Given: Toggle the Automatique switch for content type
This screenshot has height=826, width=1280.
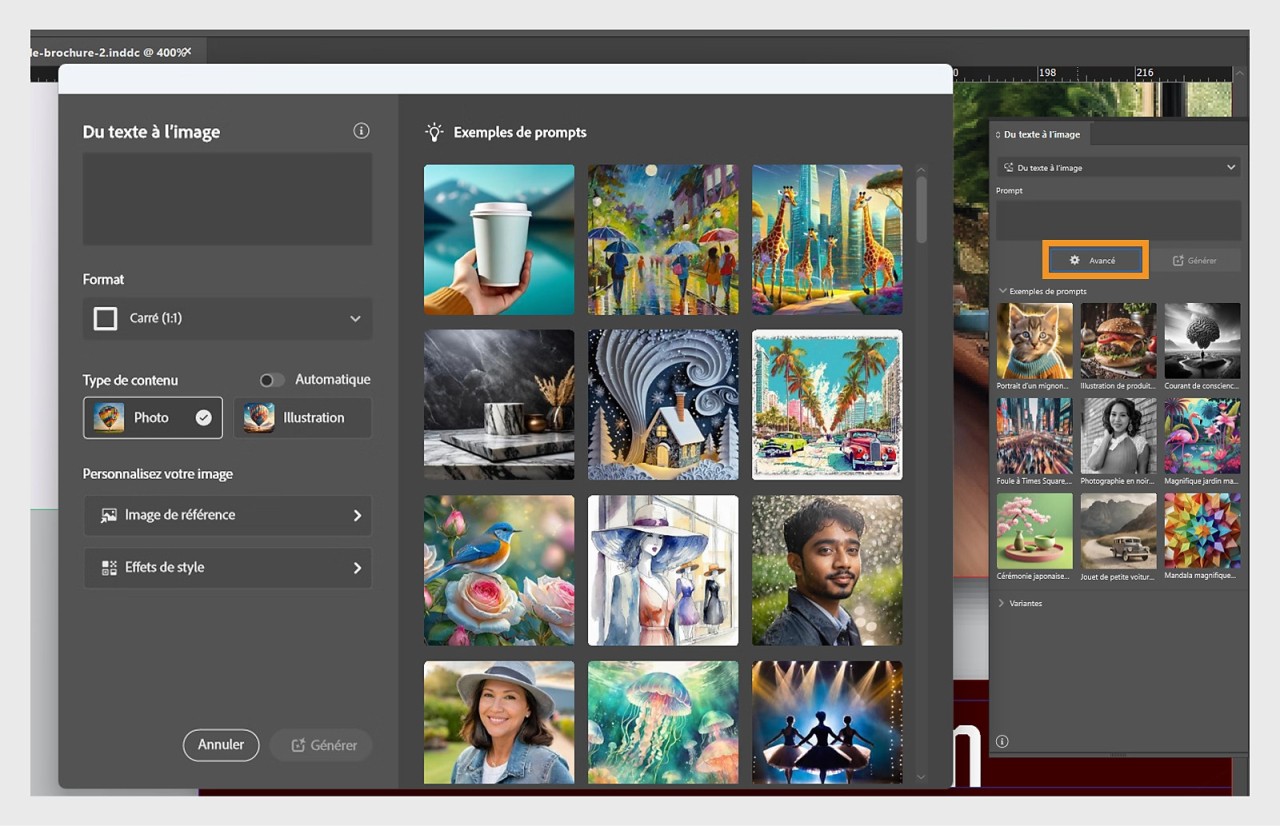Looking at the screenshot, I should [271, 380].
